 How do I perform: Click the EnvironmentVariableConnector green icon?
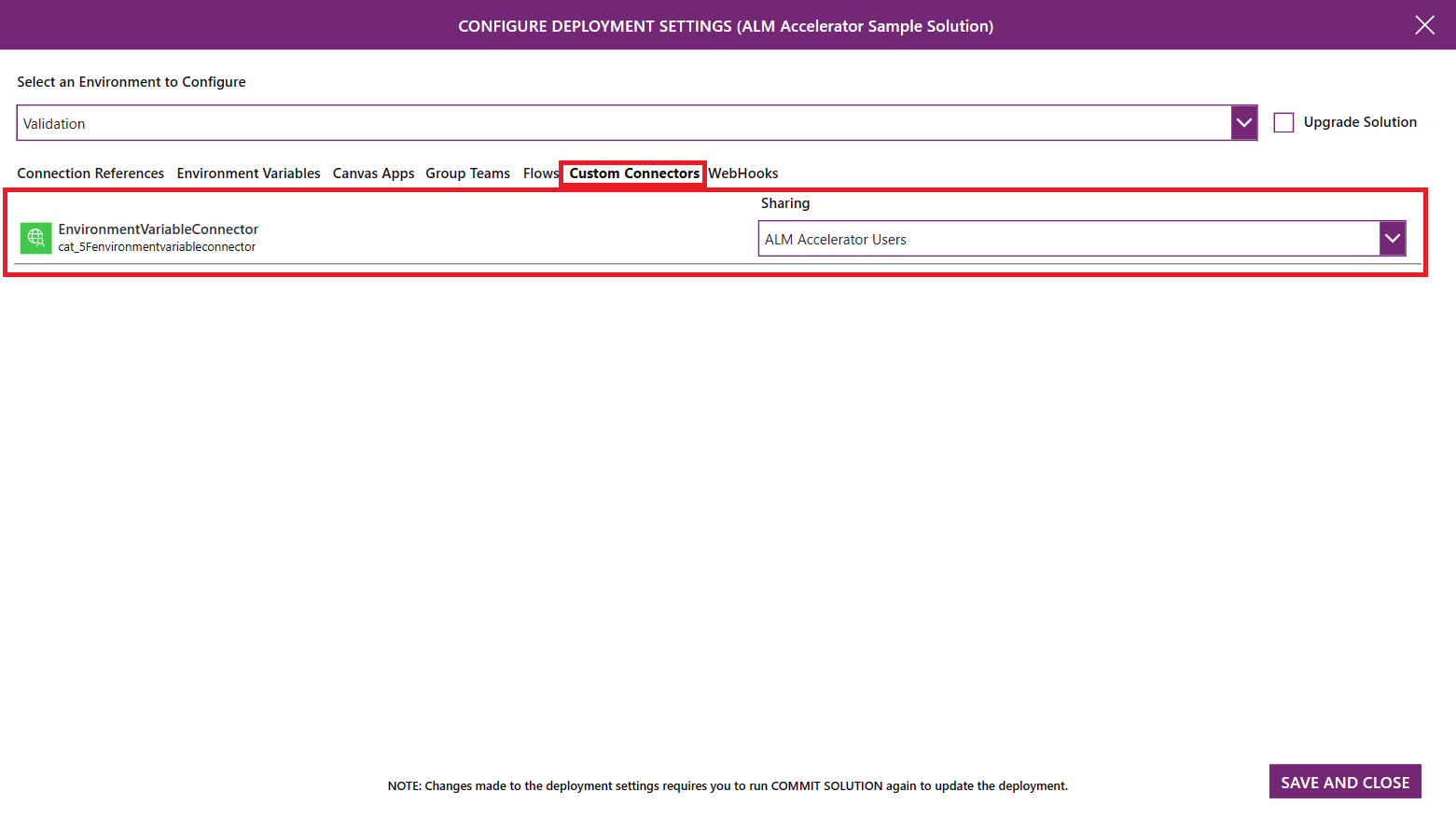[35, 238]
